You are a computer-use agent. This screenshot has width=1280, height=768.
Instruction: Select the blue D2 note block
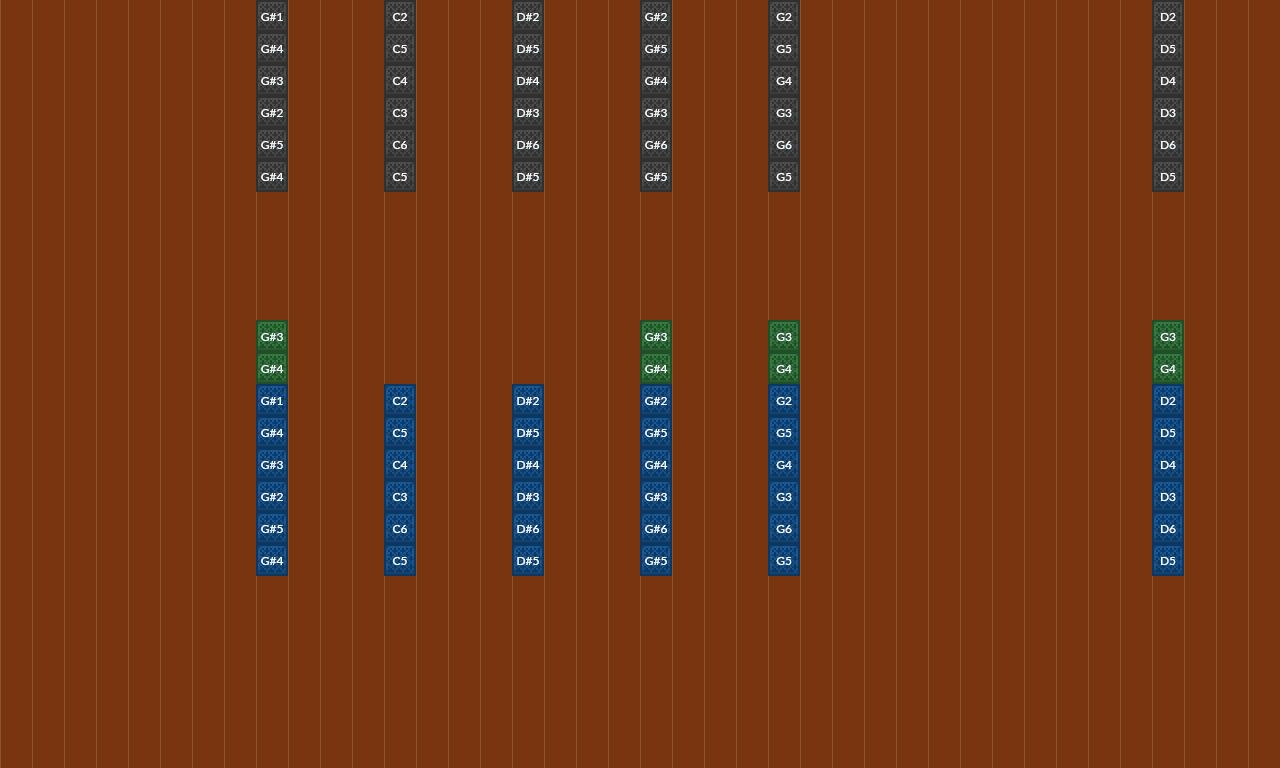click(1167, 401)
